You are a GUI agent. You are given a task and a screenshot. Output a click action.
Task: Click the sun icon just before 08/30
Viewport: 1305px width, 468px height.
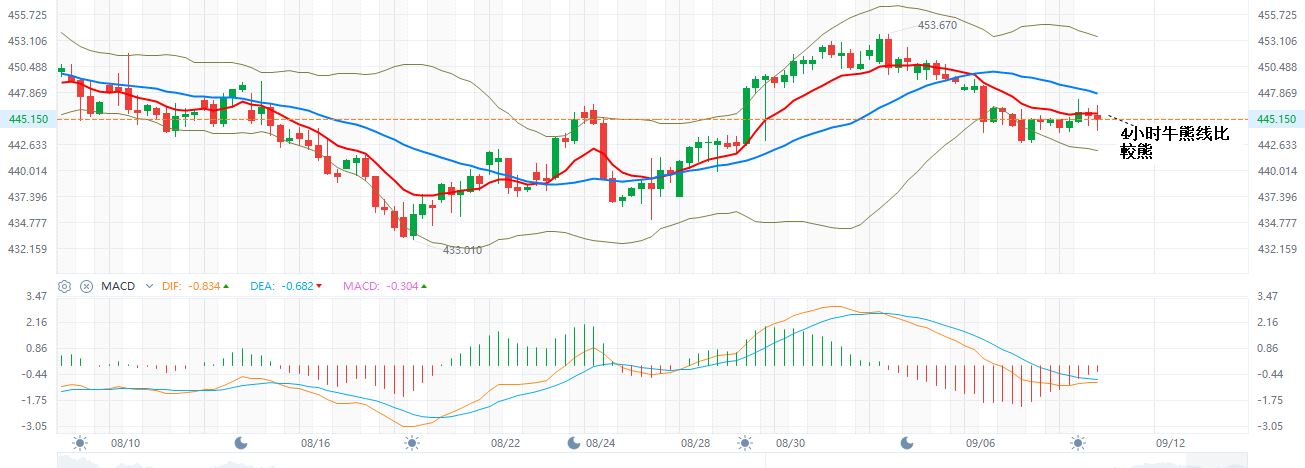tap(744, 442)
